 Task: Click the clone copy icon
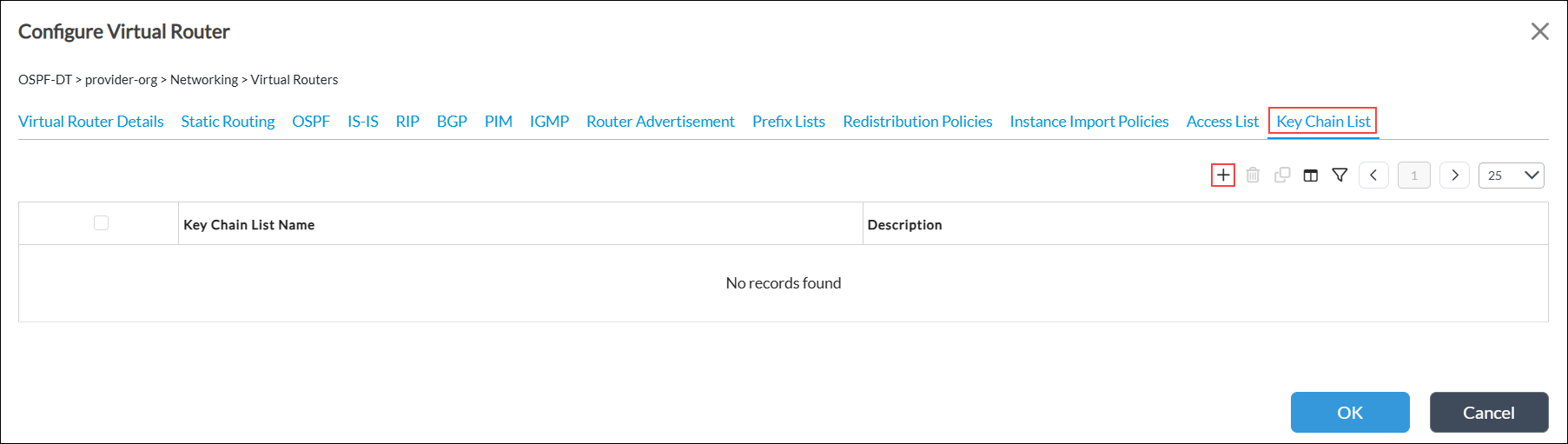point(1281,176)
